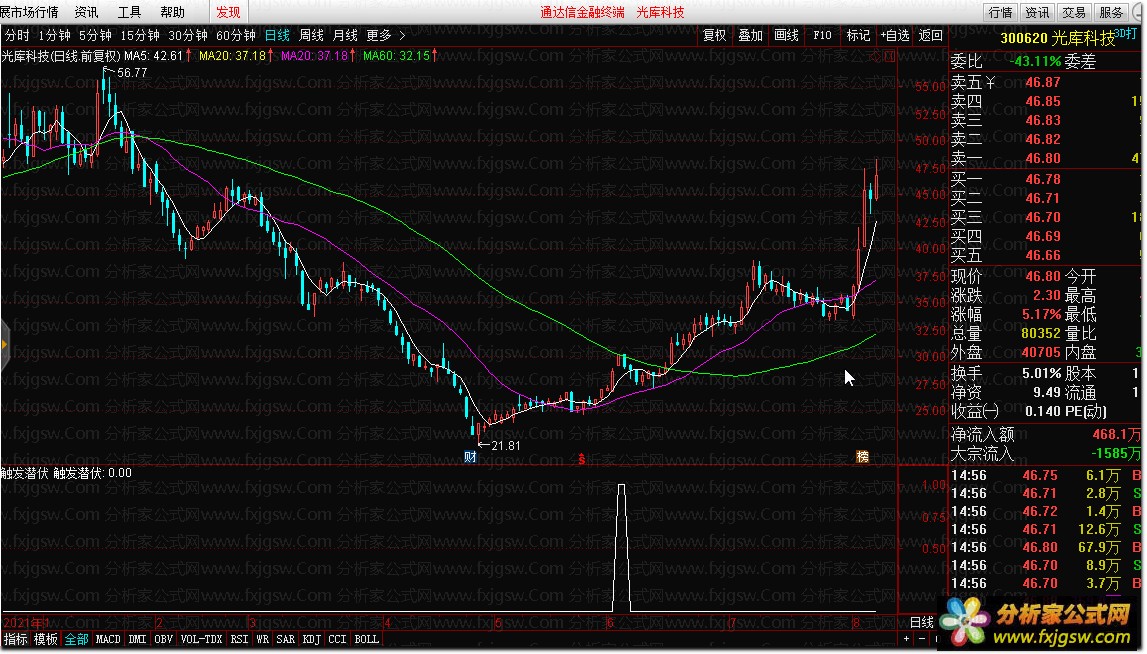The height and width of the screenshot is (654, 1147).
Task: Click the 大宗流入 -1585万 row
Action: 1045,454
